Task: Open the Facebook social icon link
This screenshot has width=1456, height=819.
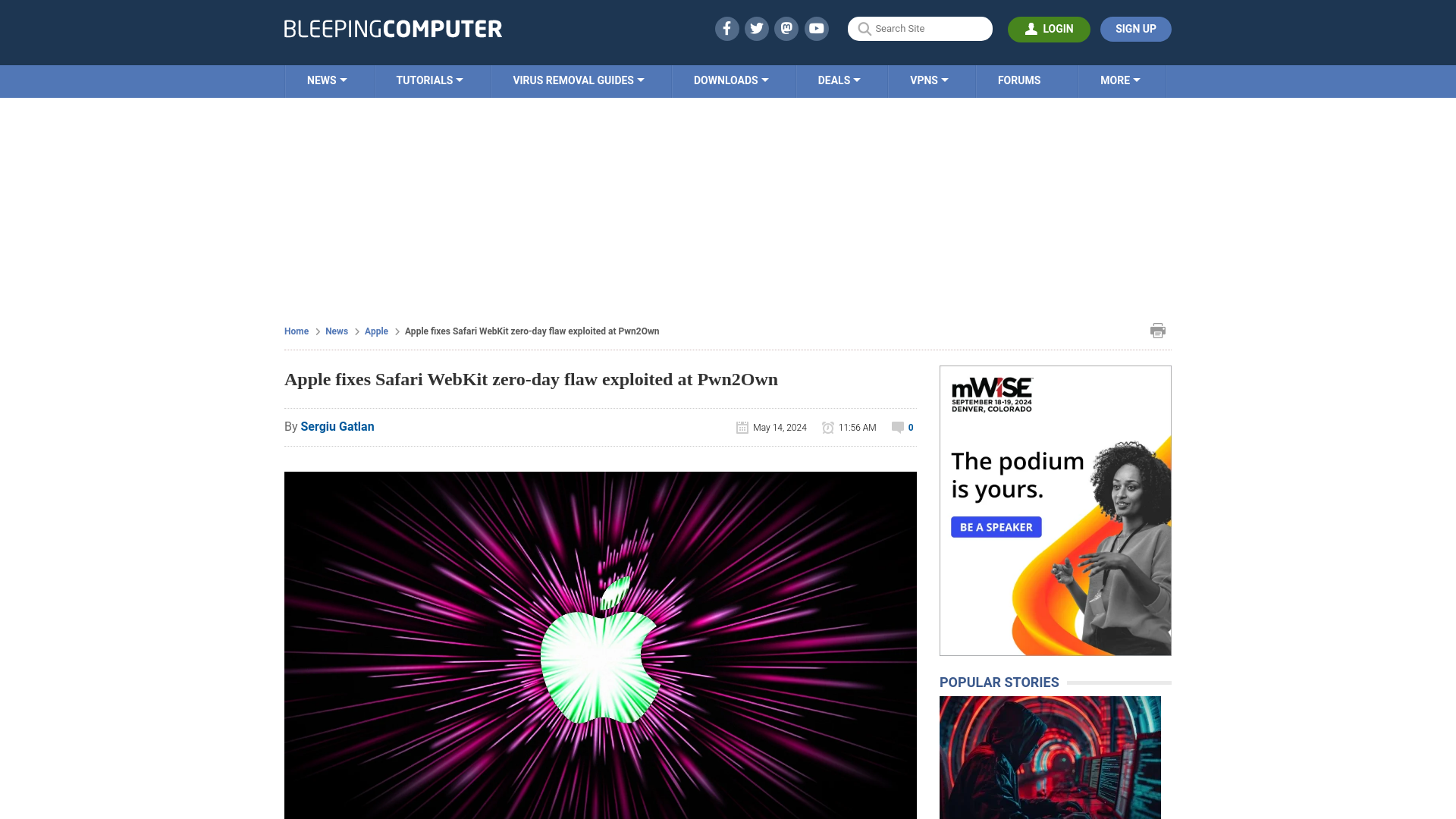Action: pyautogui.click(x=727, y=28)
